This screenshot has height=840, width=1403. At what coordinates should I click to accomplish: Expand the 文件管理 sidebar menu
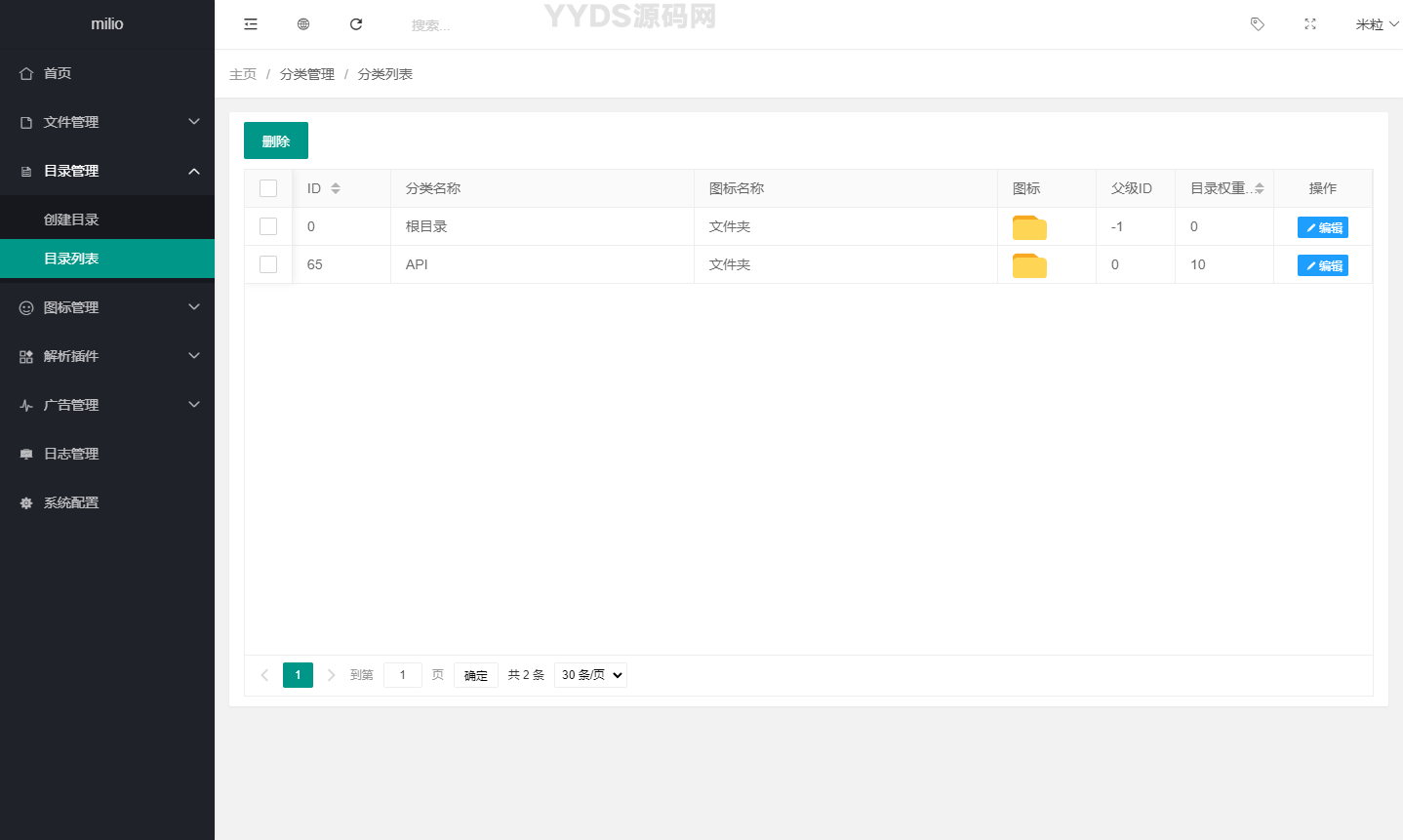pyautogui.click(x=107, y=122)
